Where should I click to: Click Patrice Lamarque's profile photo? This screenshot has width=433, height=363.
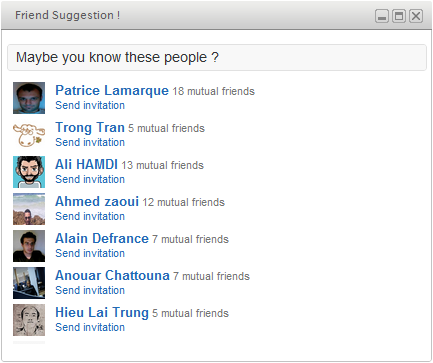pos(29,98)
